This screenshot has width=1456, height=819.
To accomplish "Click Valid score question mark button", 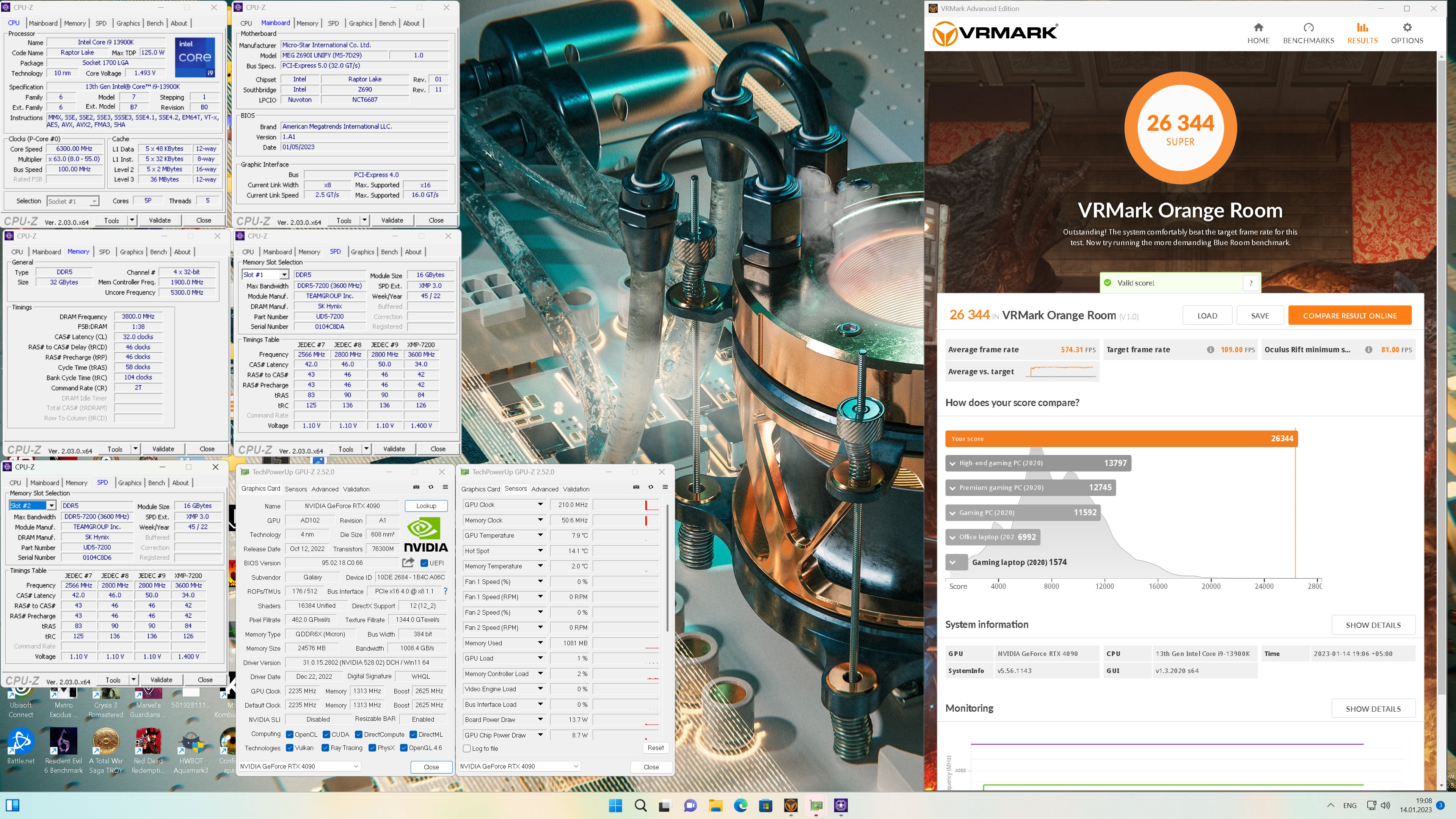I will pyautogui.click(x=1251, y=282).
